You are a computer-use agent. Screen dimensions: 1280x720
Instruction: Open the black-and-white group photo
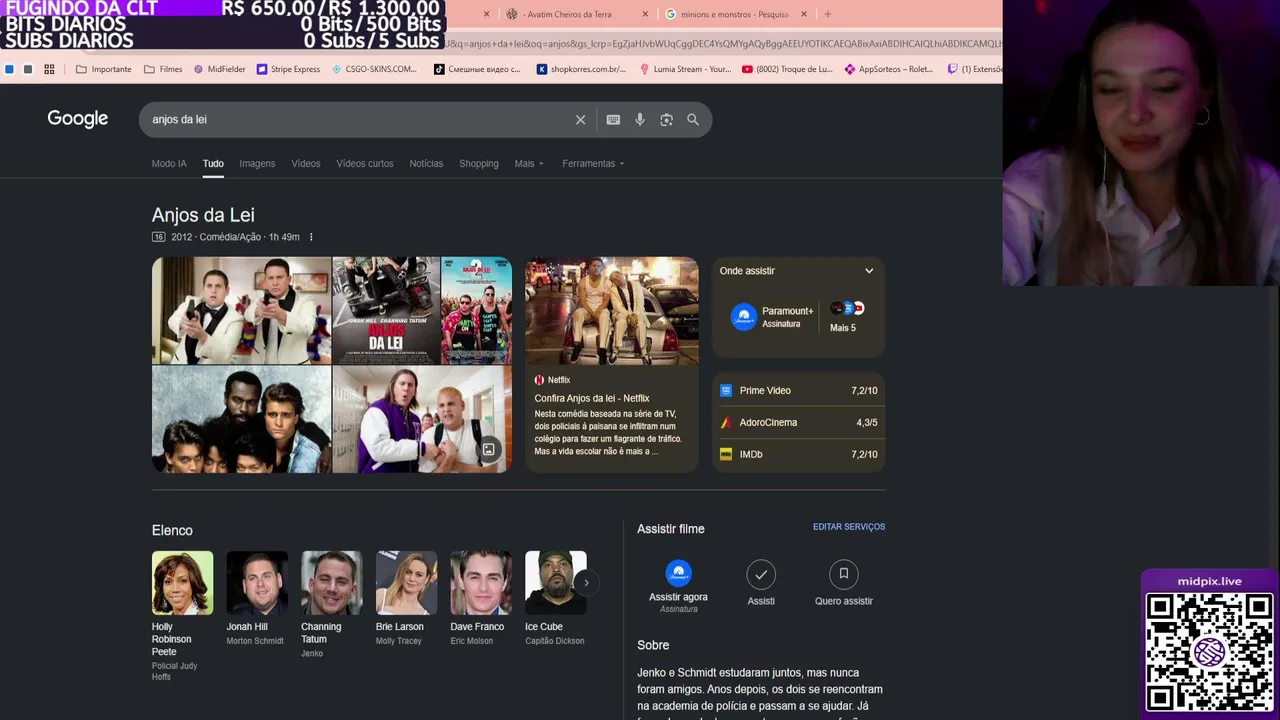point(241,420)
